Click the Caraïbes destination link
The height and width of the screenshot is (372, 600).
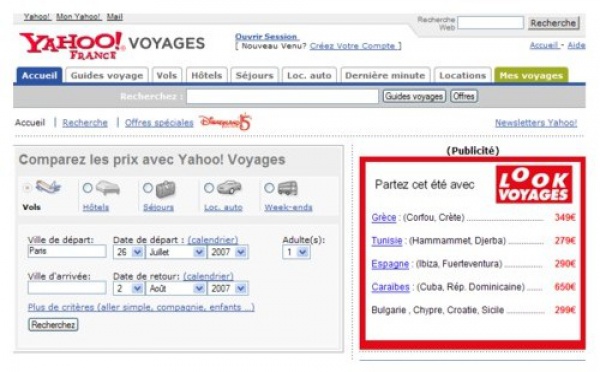click(x=390, y=287)
